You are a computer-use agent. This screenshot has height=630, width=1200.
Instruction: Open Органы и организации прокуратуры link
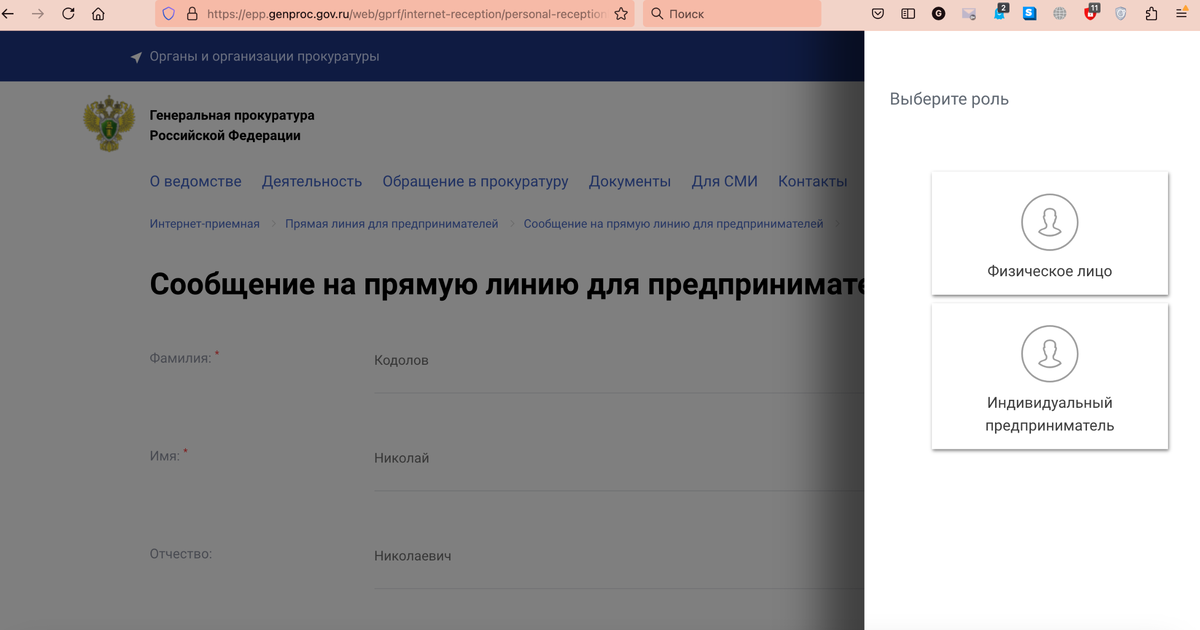(x=264, y=57)
